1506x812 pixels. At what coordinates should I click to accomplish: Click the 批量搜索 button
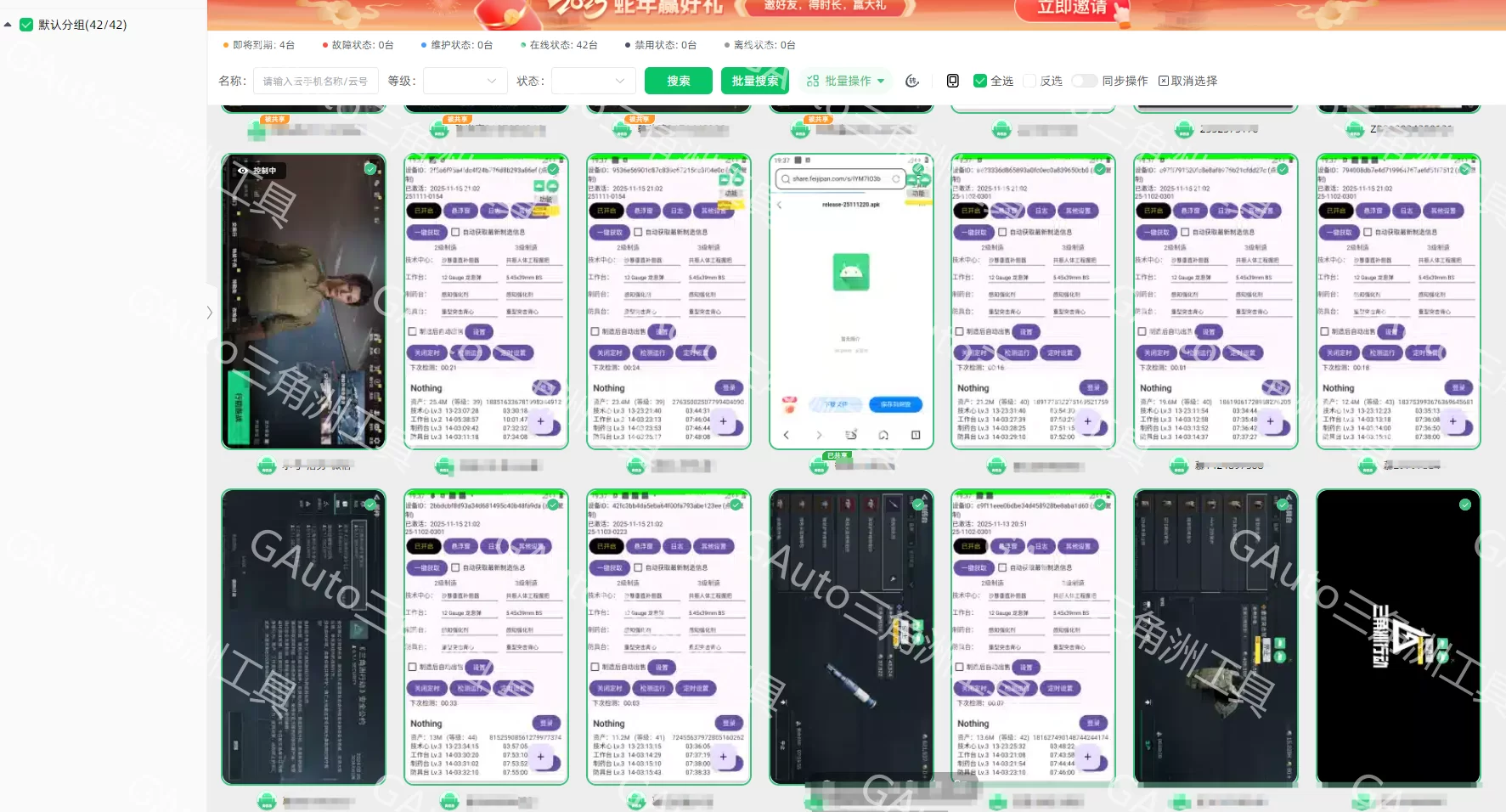click(755, 81)
